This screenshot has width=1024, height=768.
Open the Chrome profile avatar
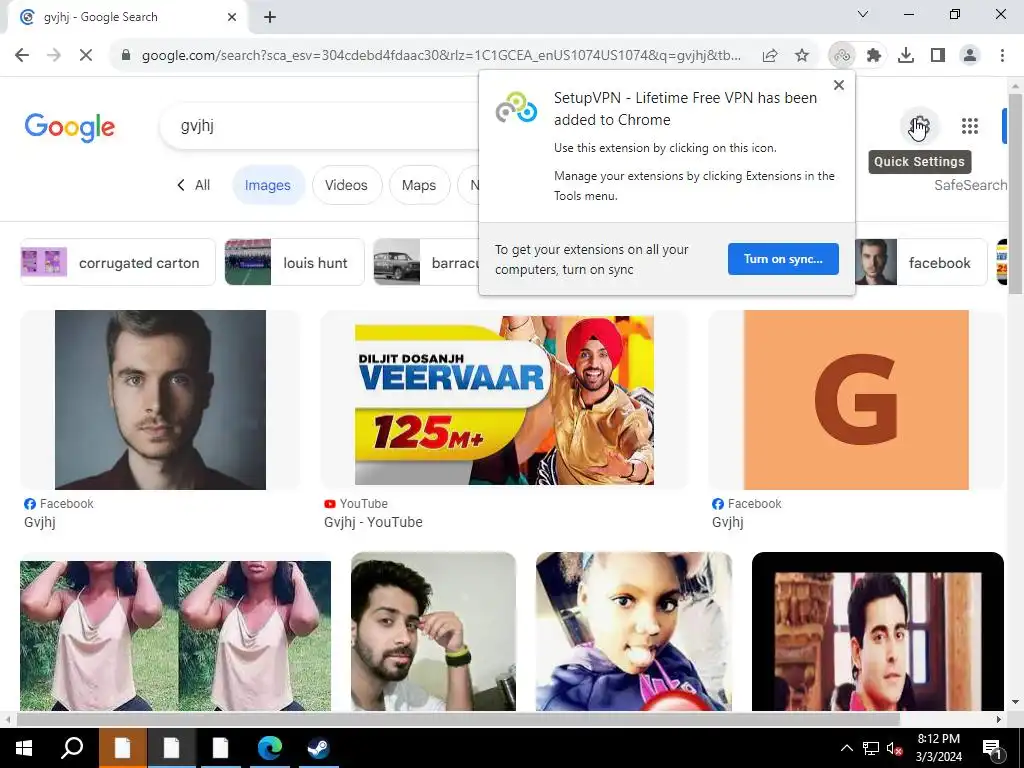click(x=970, y=56)
